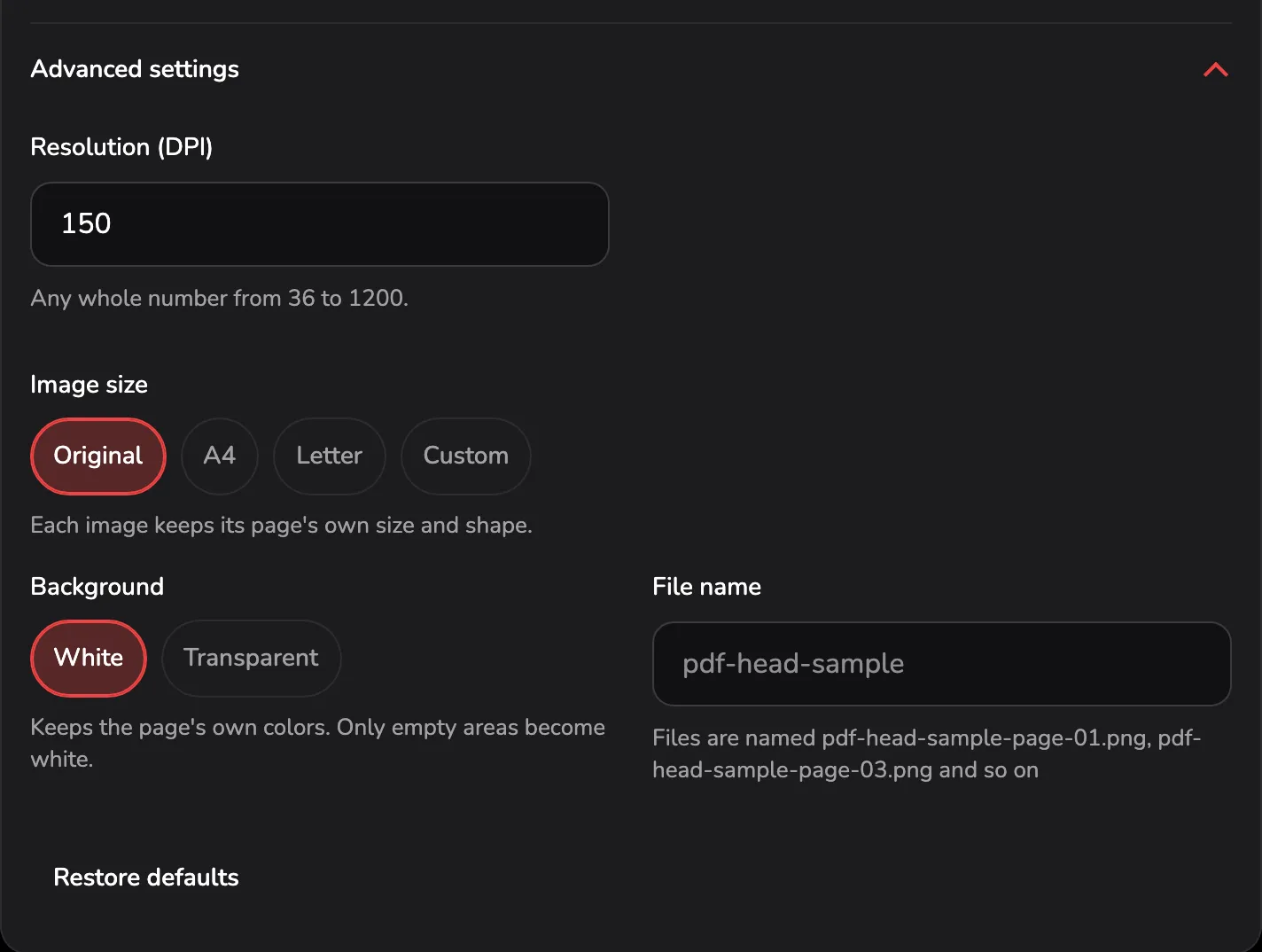
Task: Click the Restore defaults button
Action: pyautogui.click(x=146, y=878)
